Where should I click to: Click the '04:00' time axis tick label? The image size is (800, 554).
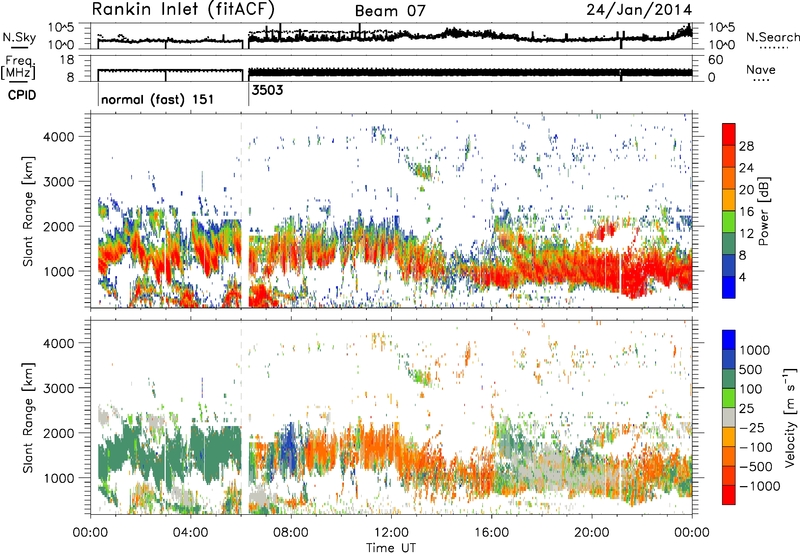[190, 532]
